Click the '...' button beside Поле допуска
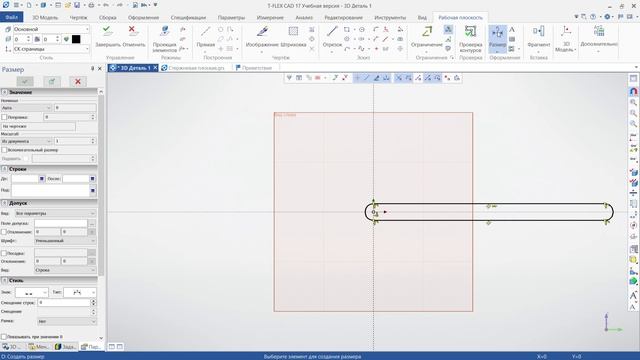 pos(92,223)
